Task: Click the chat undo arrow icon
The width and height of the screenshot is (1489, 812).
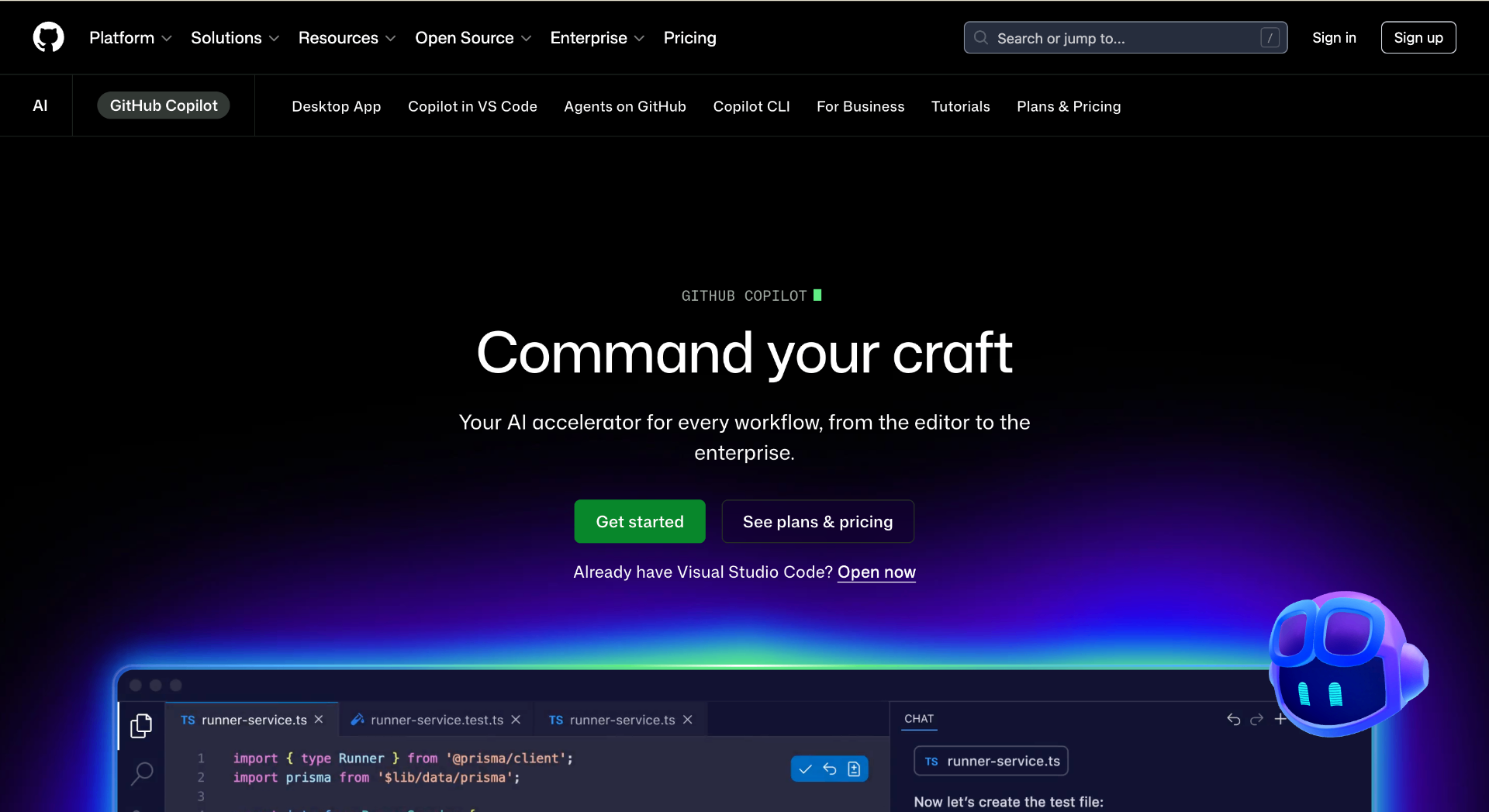Action: pyautogui.click(x=1233, y=719)
